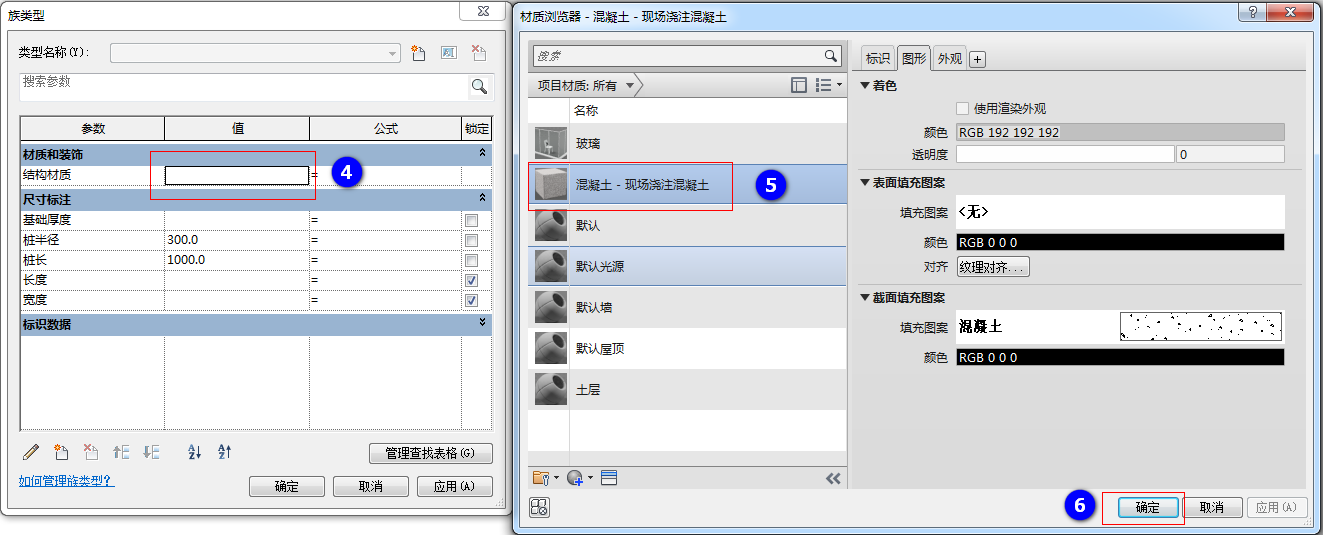Click the search magnifier in material browser
1323x535 pixels.
point(830,56)
